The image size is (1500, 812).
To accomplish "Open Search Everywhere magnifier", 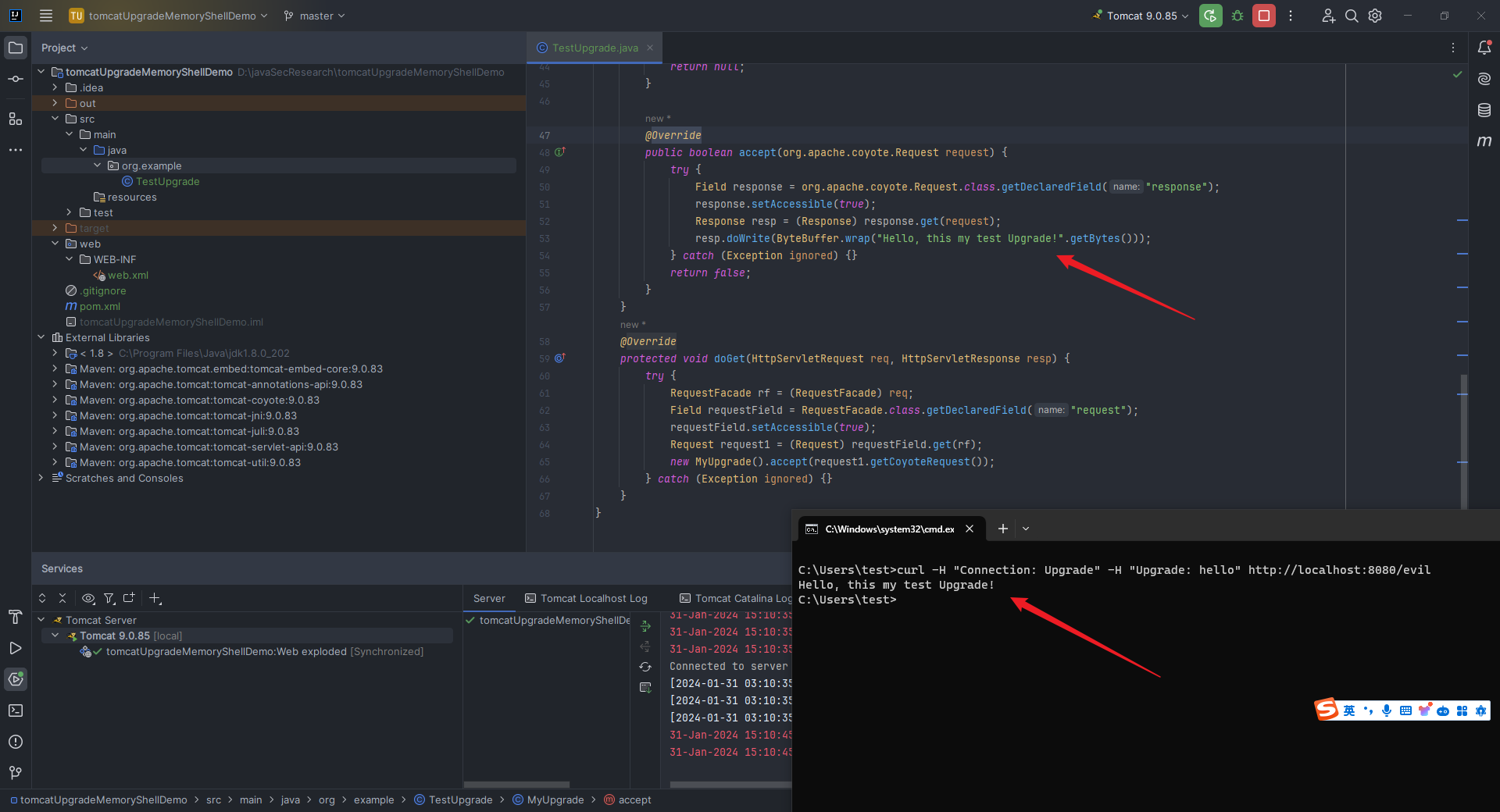I will (x=1352, y=16).
